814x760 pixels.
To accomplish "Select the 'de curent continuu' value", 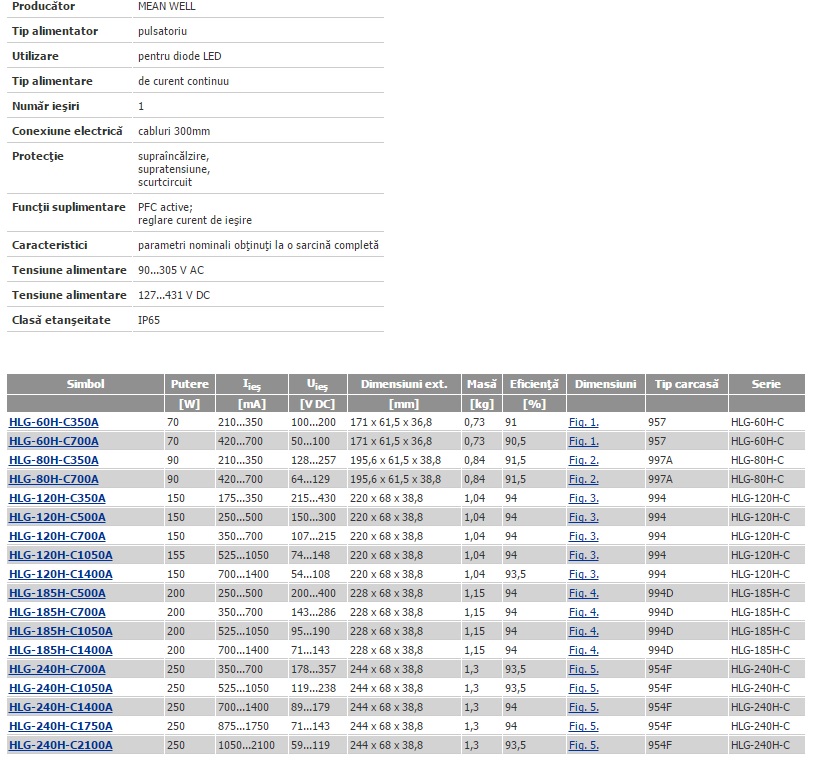I will point(183,81).
